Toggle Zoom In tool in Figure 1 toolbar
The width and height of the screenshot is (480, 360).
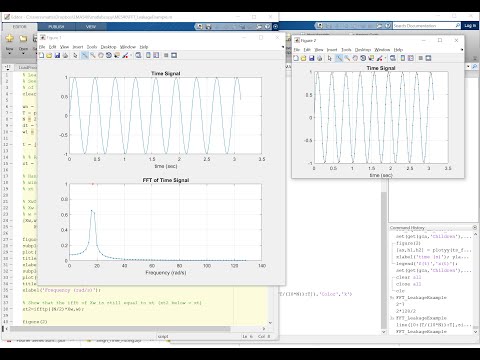point(85,55)
